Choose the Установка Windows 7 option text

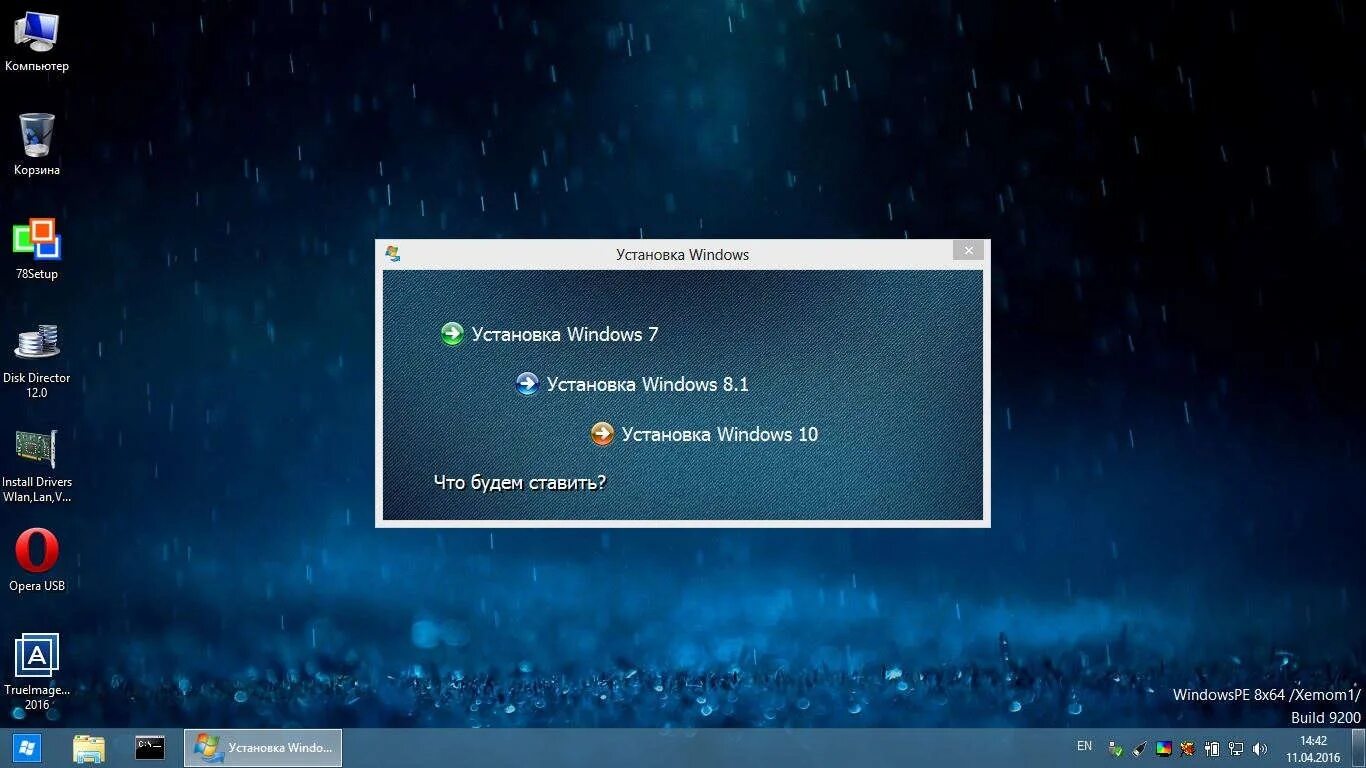click(x=565, y=334)
